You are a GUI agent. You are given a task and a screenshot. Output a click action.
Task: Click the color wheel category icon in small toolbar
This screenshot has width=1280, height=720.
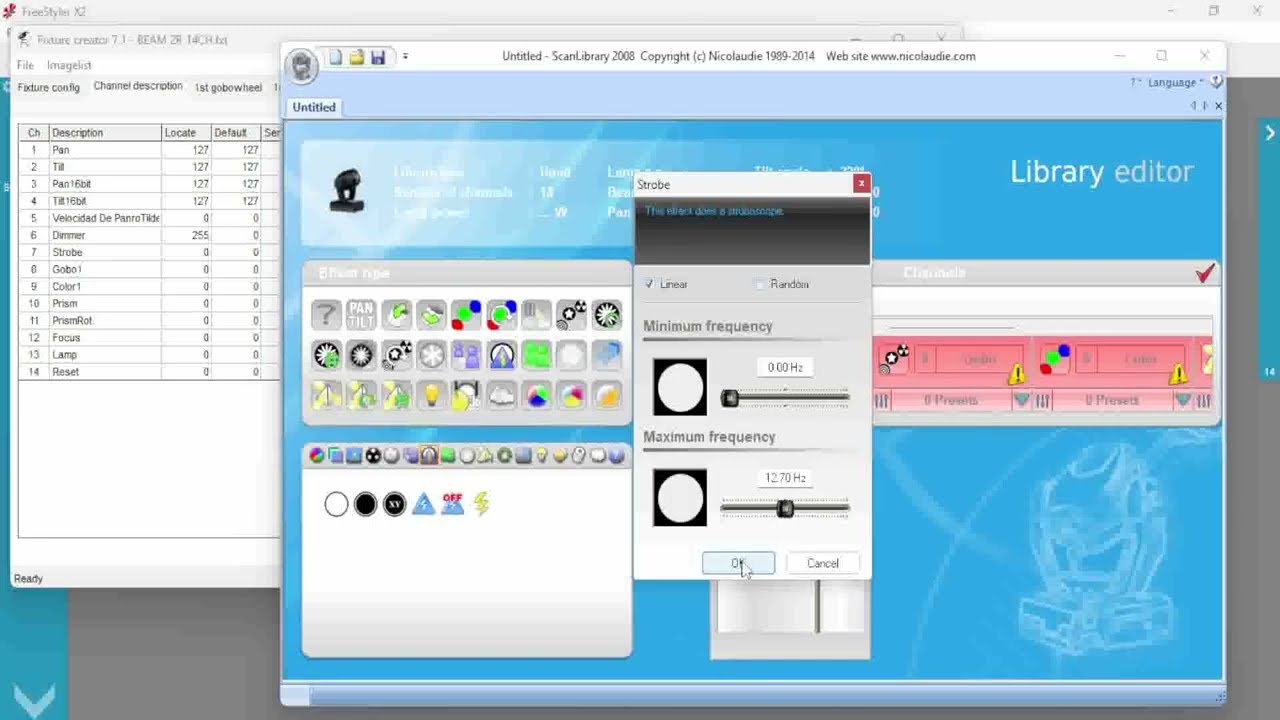317,455
